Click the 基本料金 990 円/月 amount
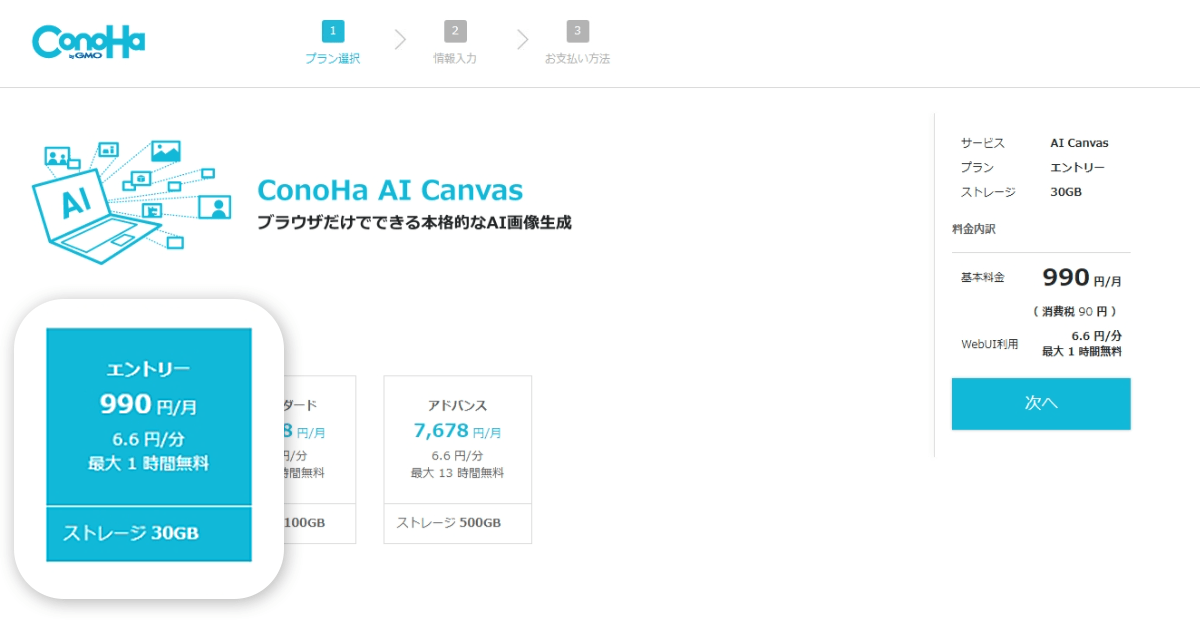Viewport: 1200px width, 620px height. pos(1082,278)
